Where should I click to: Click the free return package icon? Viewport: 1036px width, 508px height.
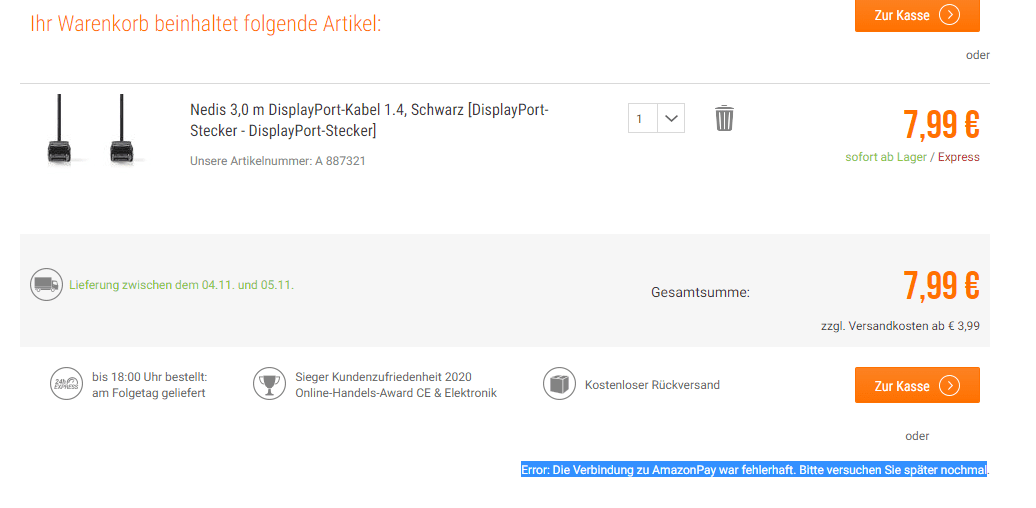pyautogui.click(x=559, y=384)
